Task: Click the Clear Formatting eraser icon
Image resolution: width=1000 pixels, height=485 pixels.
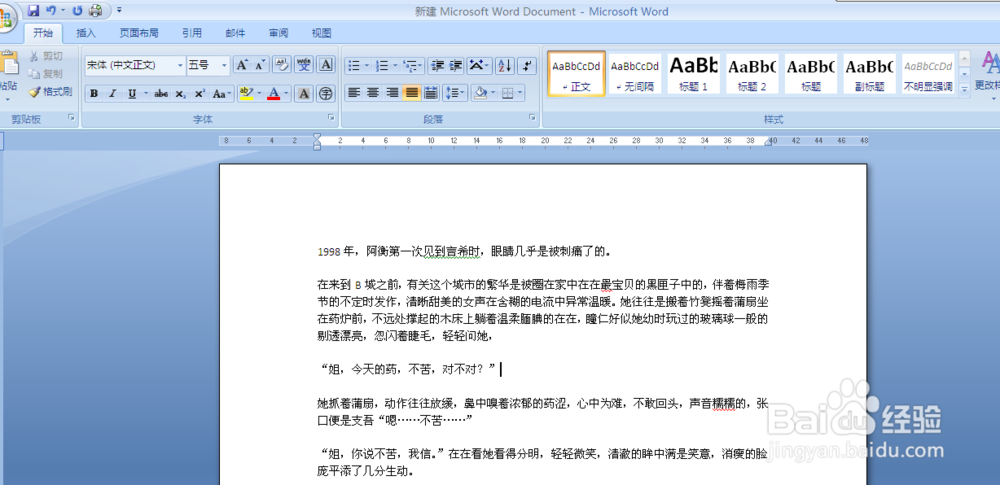Action: pos(282,64)
